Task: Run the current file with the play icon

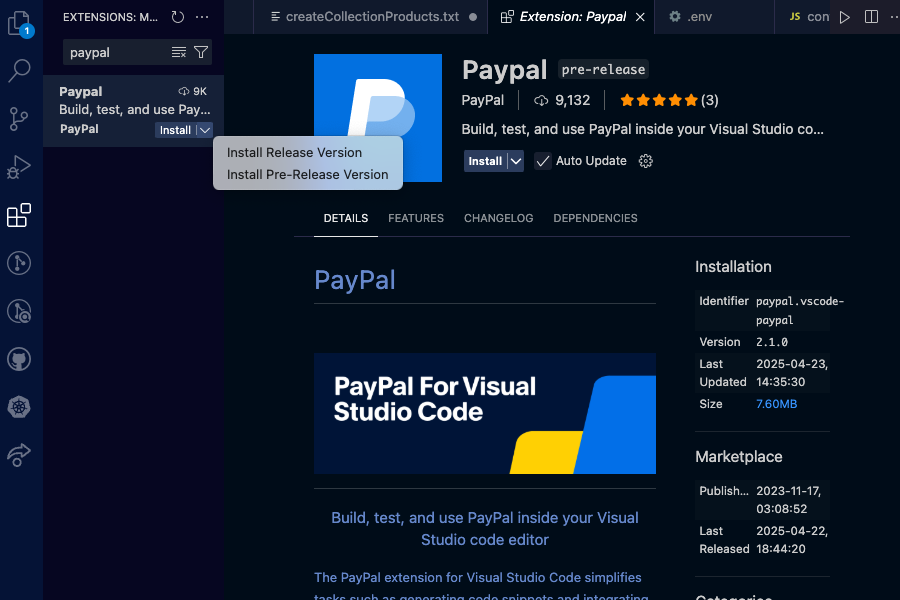Action: pyautogui.click(x=845, y=17)
